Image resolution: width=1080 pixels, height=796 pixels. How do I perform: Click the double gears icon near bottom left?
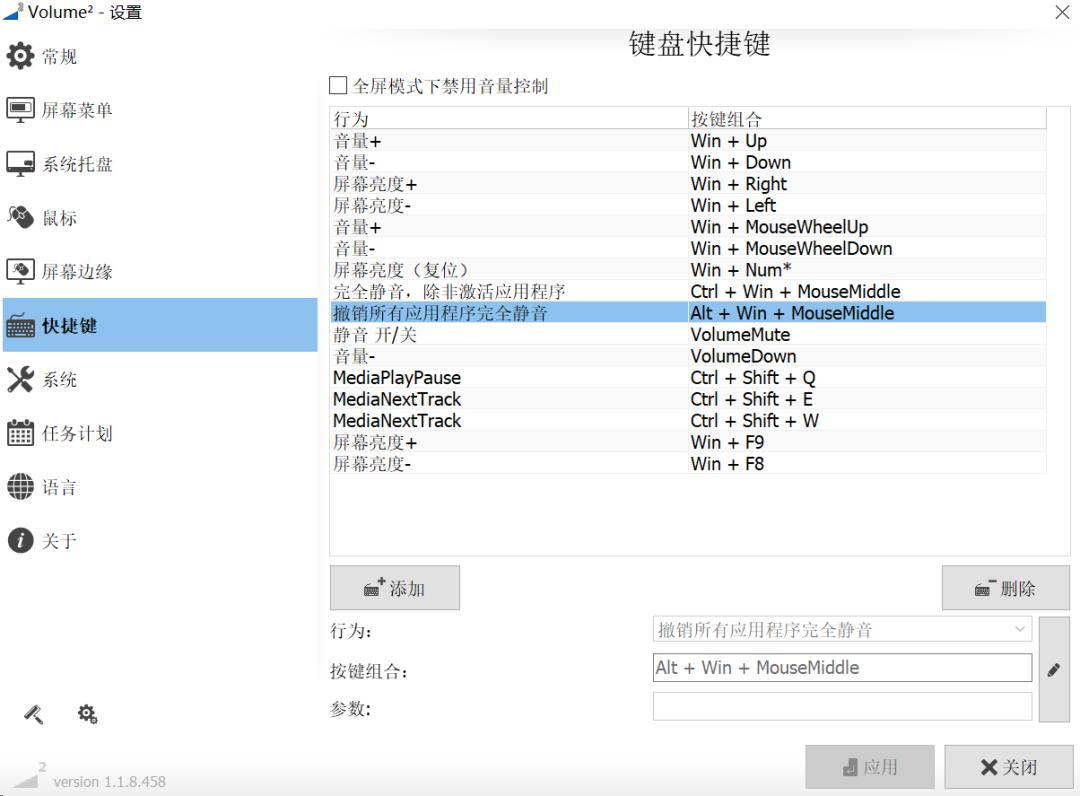pyautogui.click(x=86, y=714)
